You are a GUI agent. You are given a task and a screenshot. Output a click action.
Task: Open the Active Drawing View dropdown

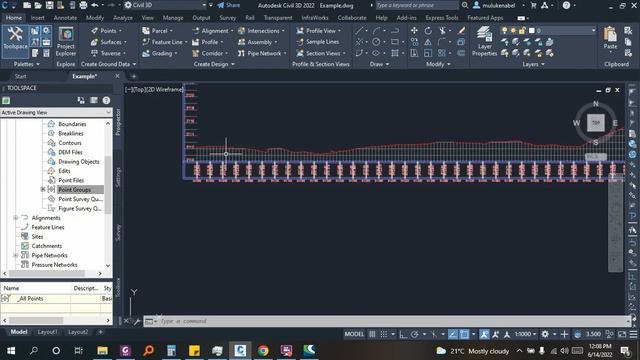tap(56, 112)
